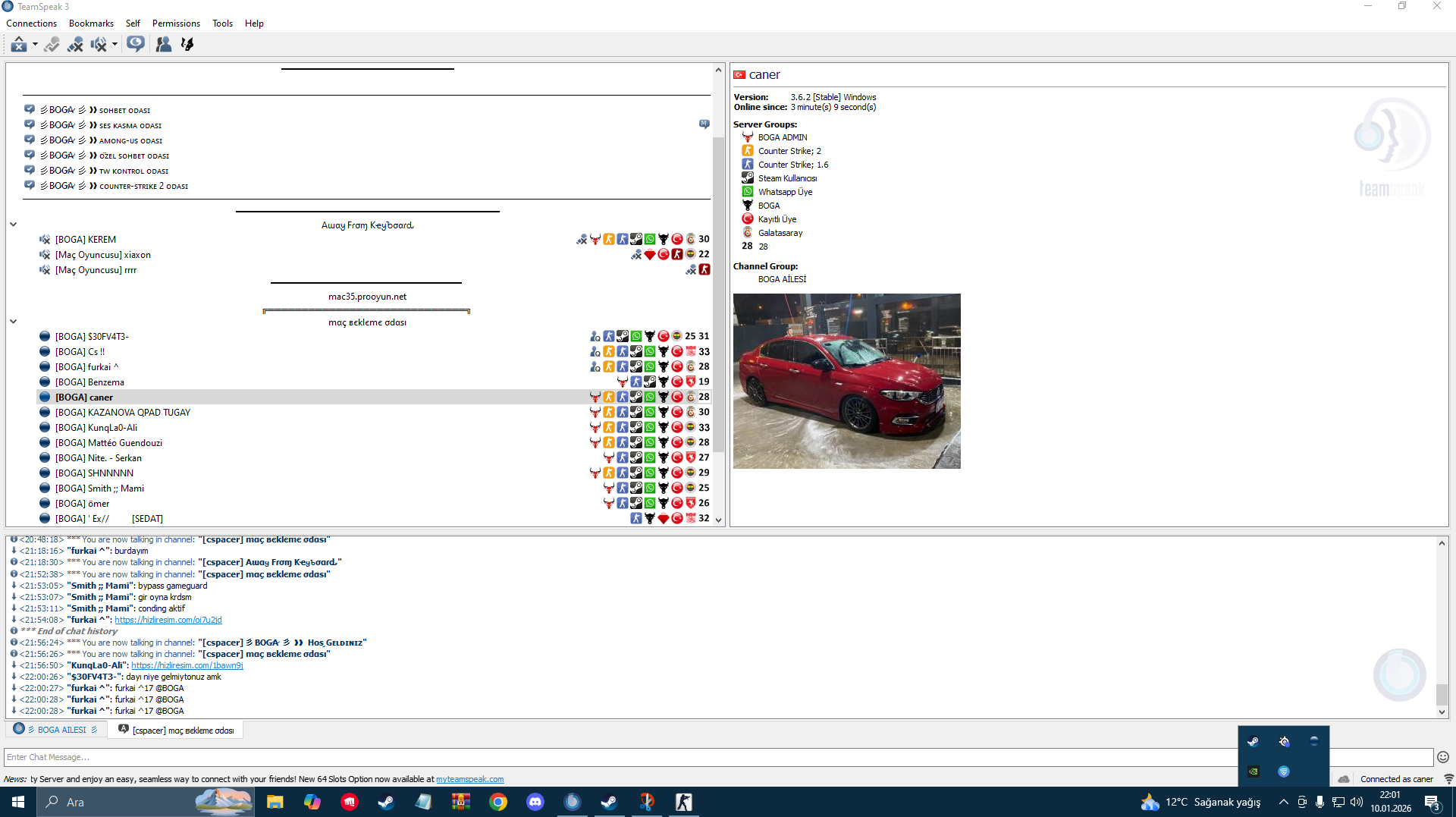Open KunqLa0-Ali's hizliresim.com/1bawn9j link

tap(187, 665)
